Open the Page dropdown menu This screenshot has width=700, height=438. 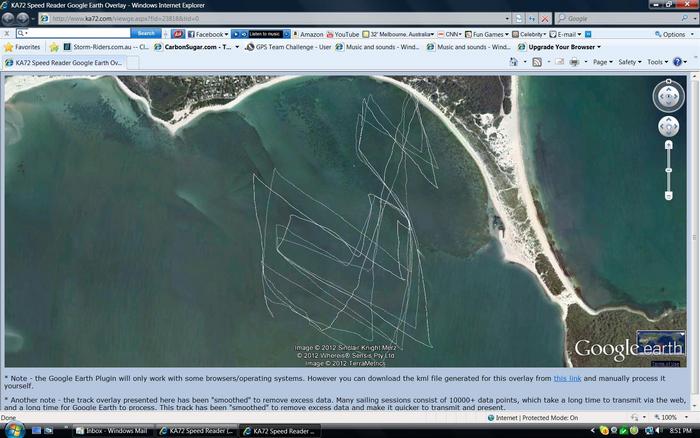pyautogui.click(x=602, y=62)
